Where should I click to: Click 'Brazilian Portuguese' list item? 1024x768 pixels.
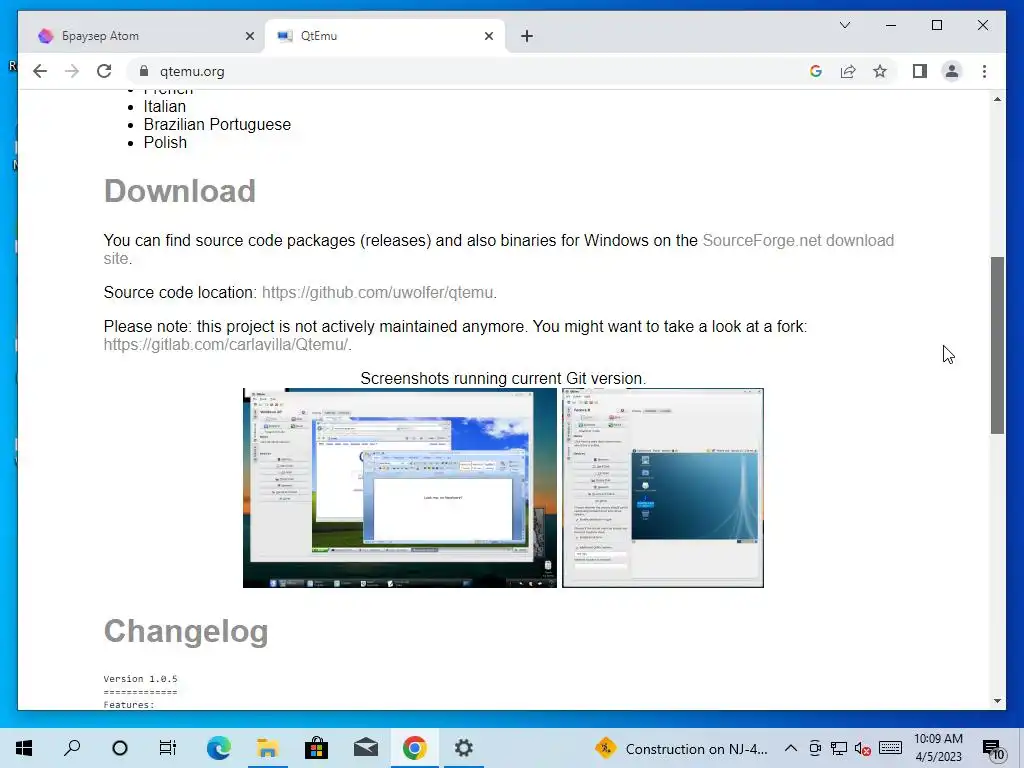click(x=217, y=124)
